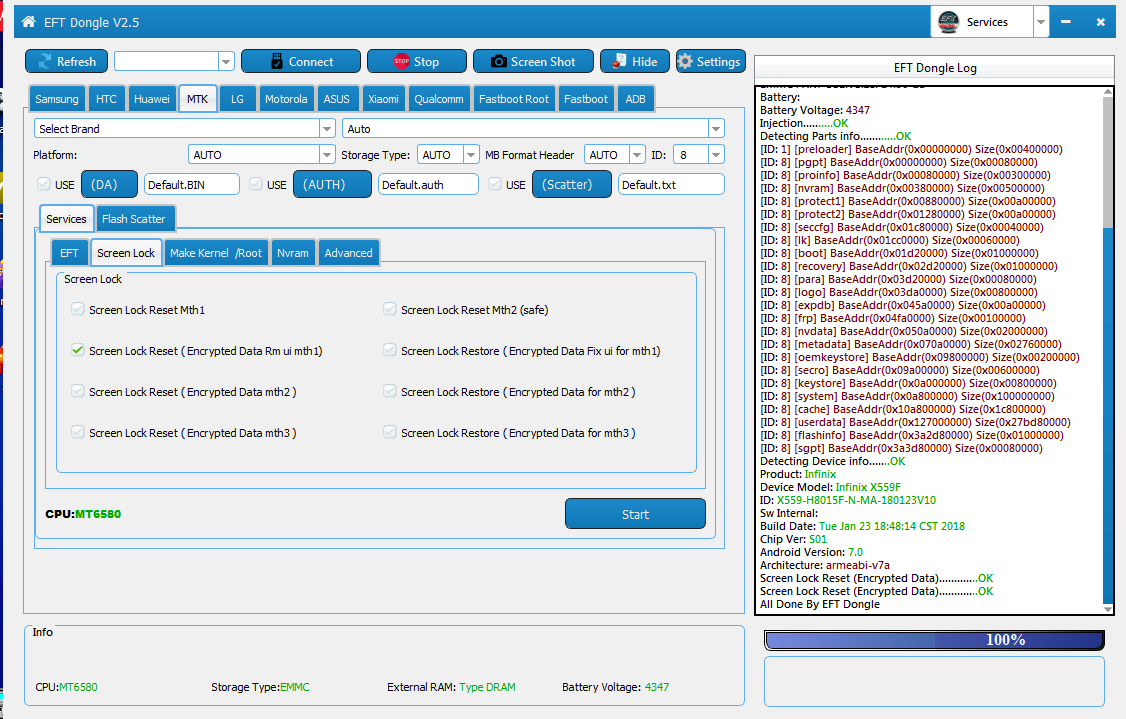The height and width of the screenshot is (719, 1126).
Task: Click the Connect phone icon
Action: pos(277,62)
